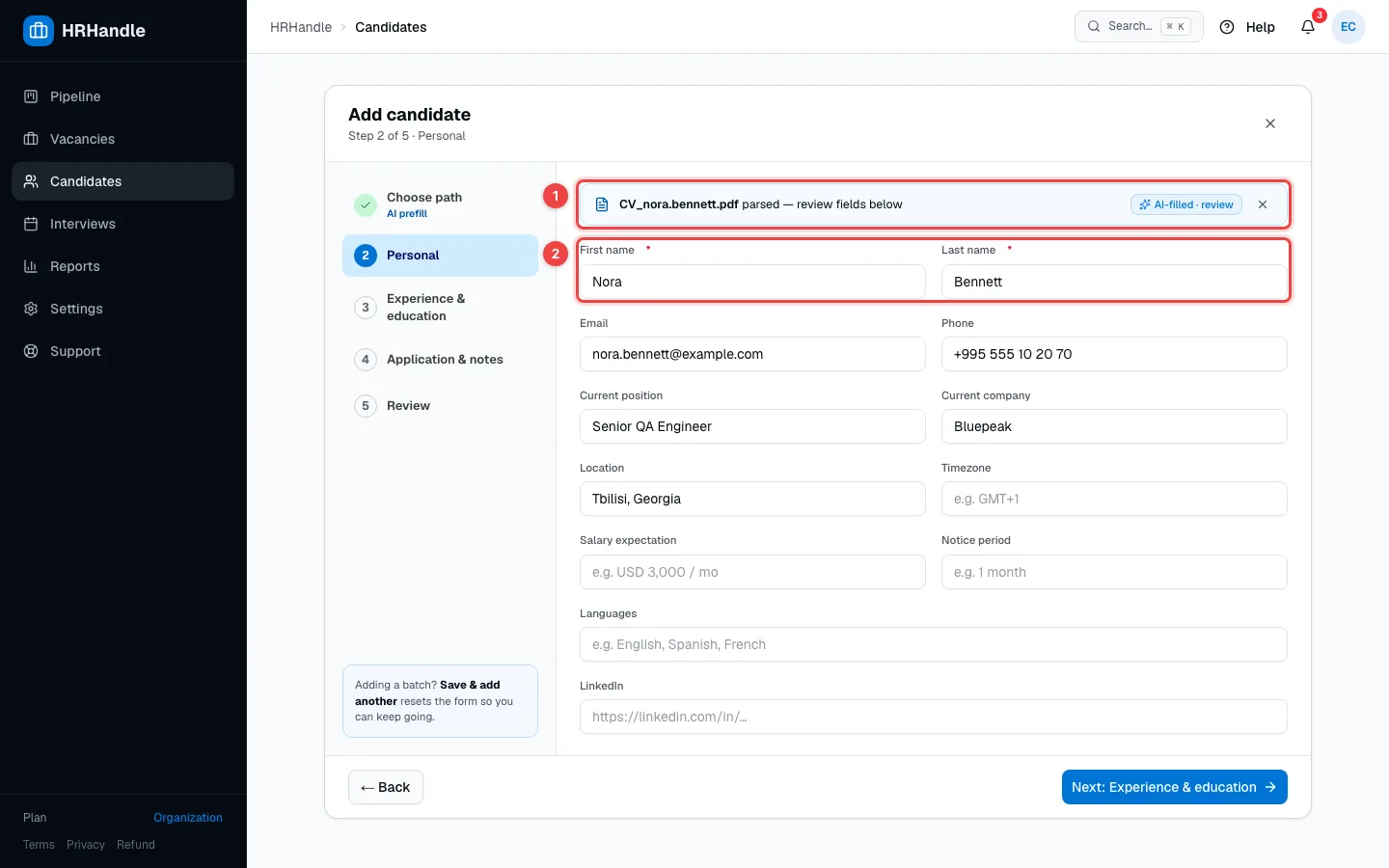1389x868 pixels.
Task: Open the Privacy footer link
Action: point(86,845)
